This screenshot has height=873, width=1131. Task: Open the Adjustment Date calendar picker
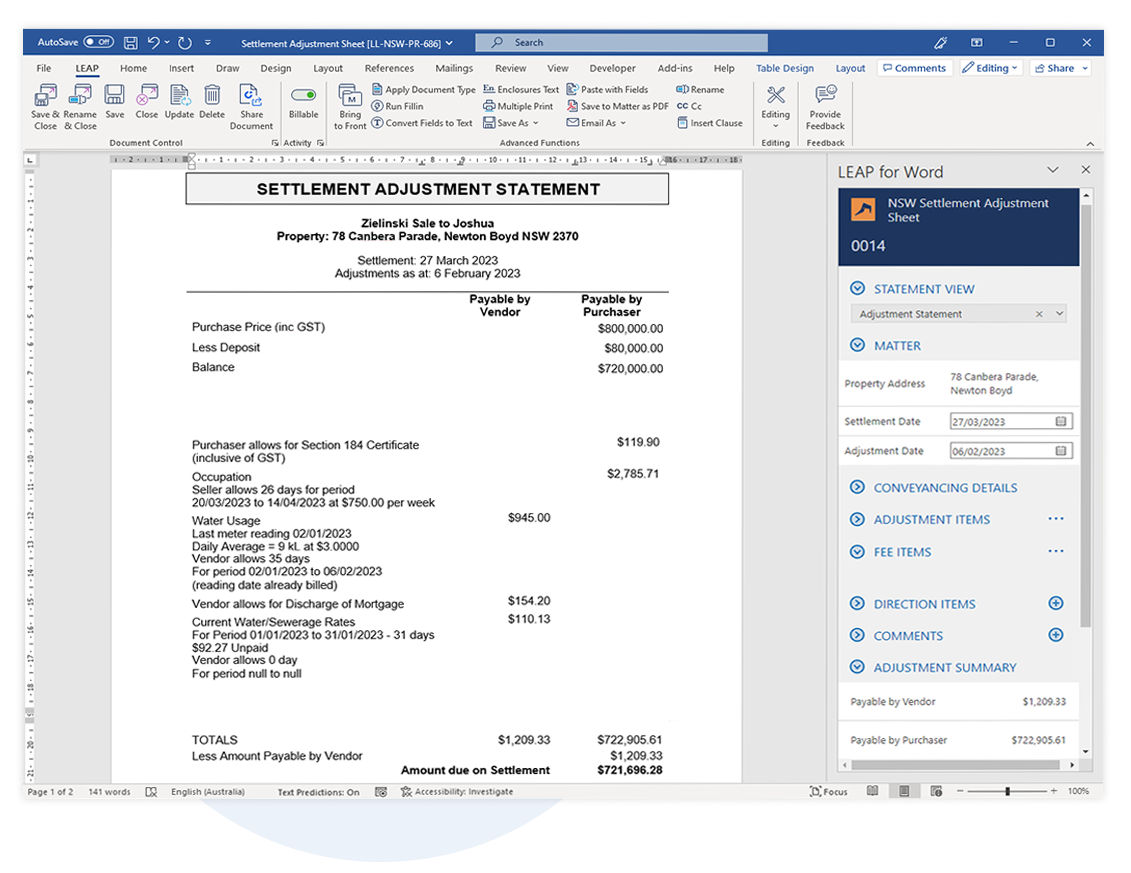coord(1060,451)
